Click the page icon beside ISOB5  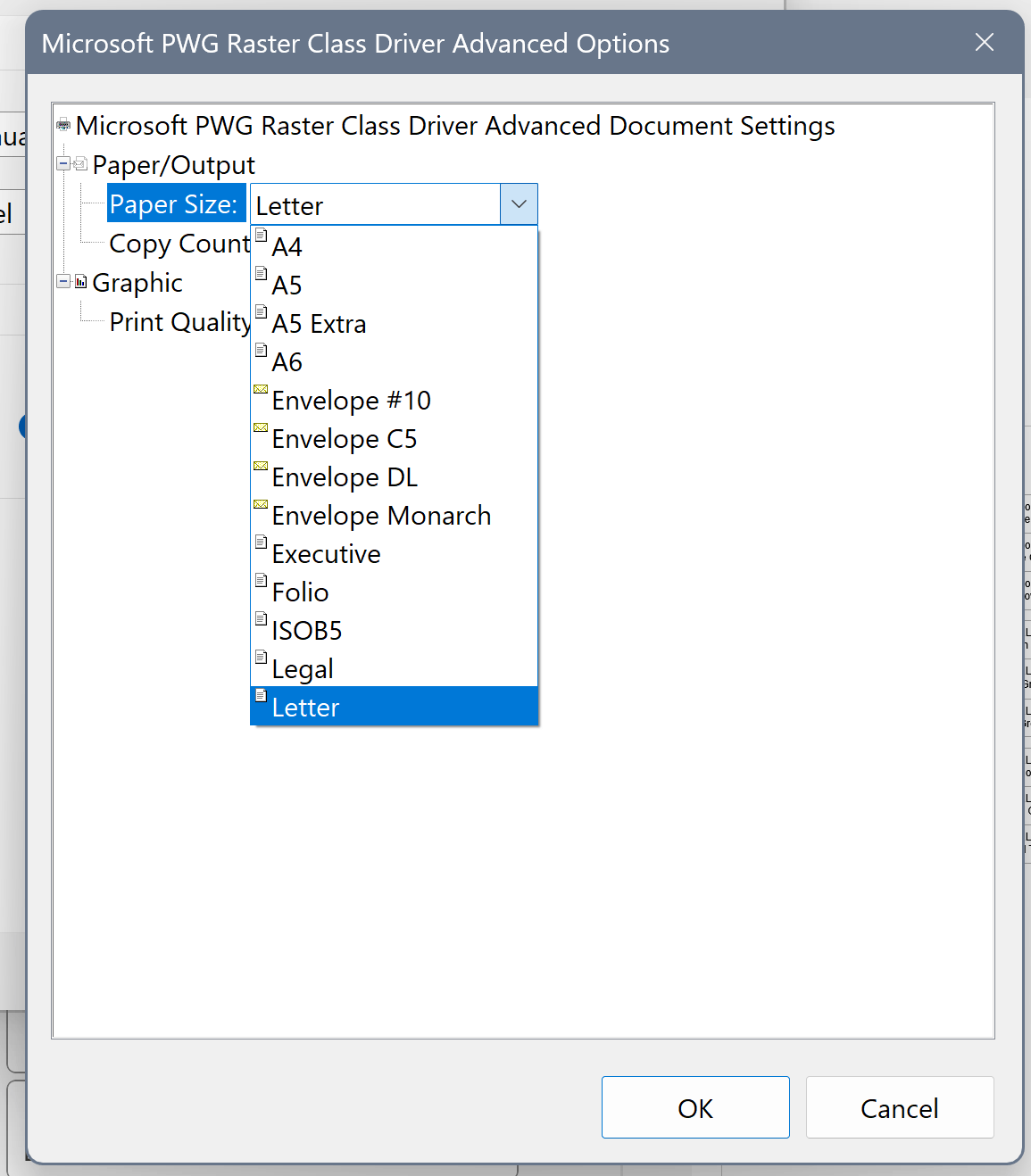261,619
